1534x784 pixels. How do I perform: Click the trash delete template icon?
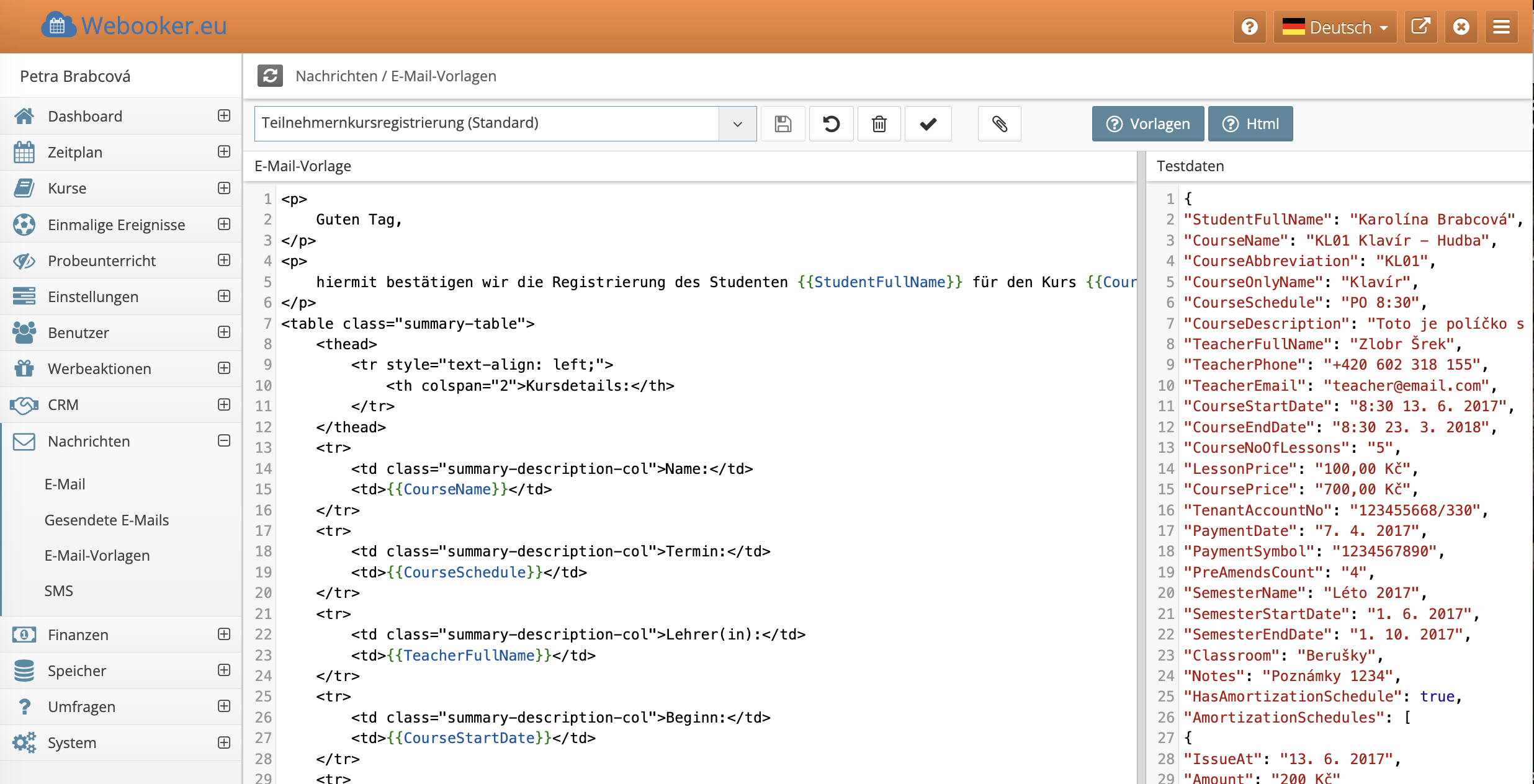tap(879, 124)
